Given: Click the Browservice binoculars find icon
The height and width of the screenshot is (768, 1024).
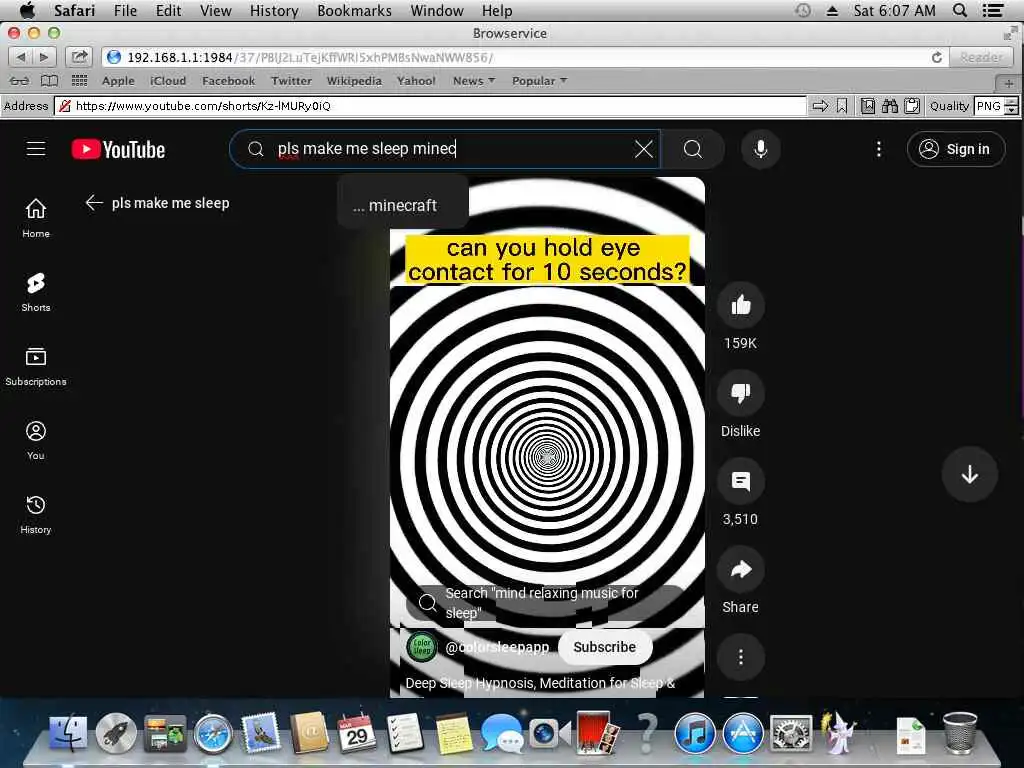Looking at the screenshot, I should coord(889,106).
